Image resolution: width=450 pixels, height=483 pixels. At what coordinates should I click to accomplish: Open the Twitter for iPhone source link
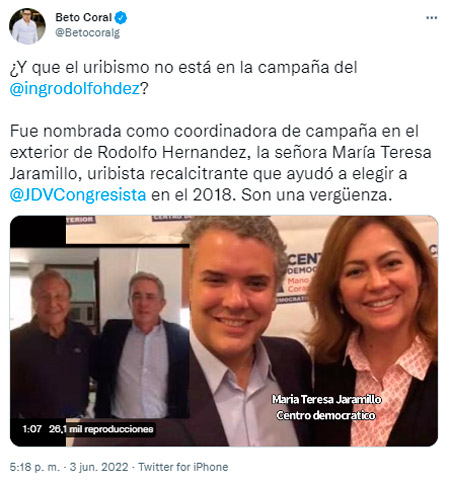pyautogui.click(x=183, y=467)
